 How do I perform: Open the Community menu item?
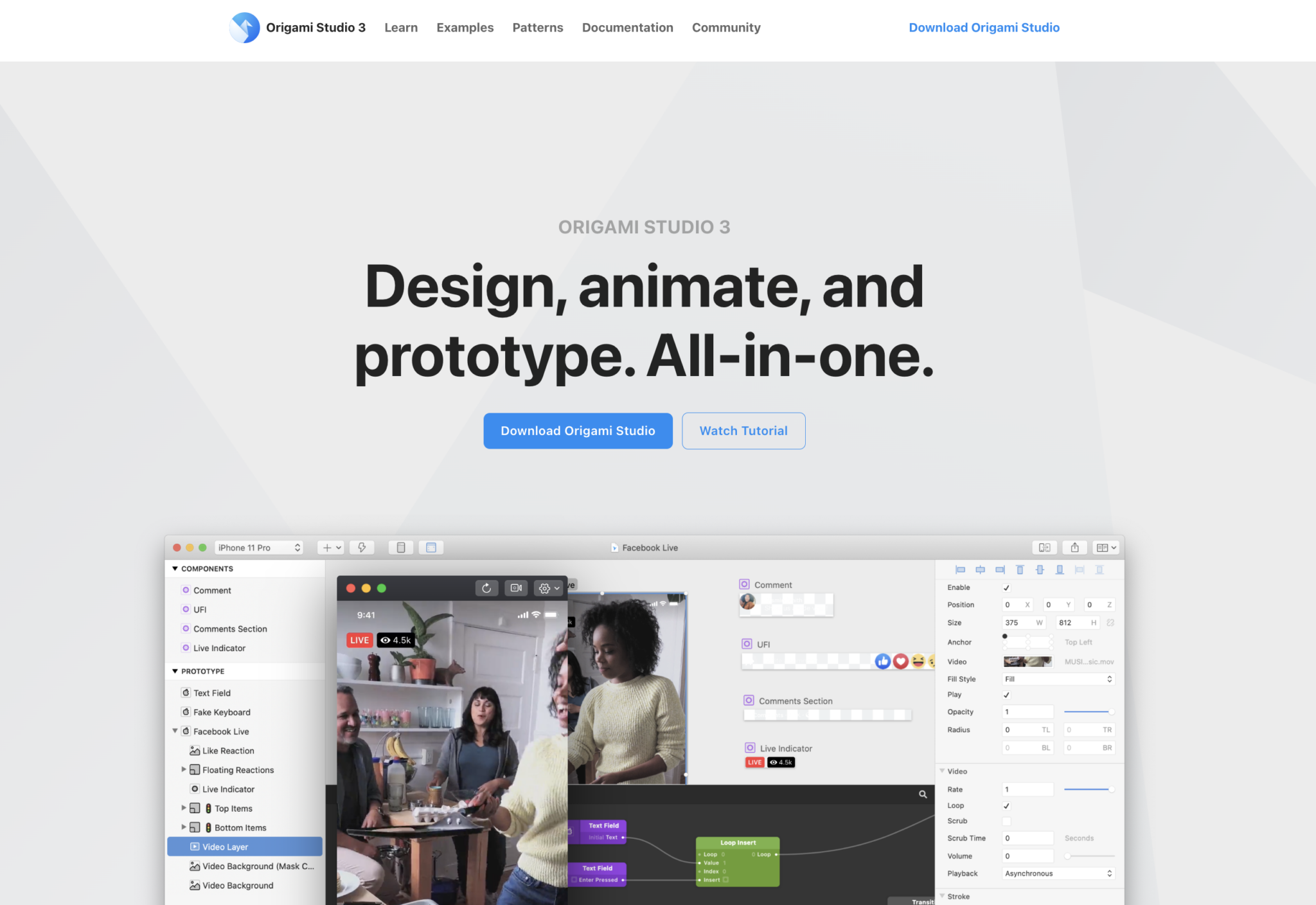pos(725,28)
